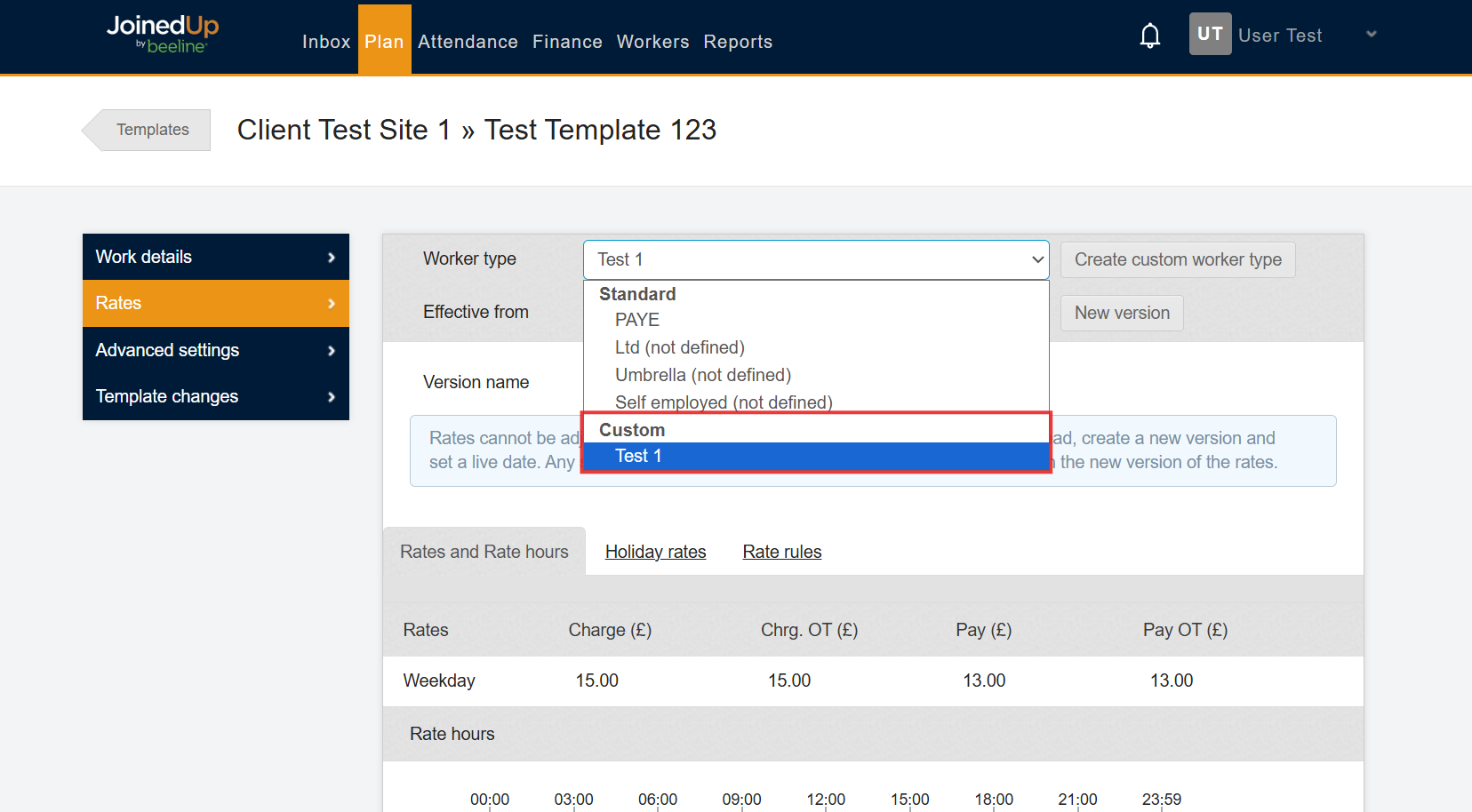Select Test 1 custom worker type
This screenshot has width=1472, height=812.
click(816, 457)
